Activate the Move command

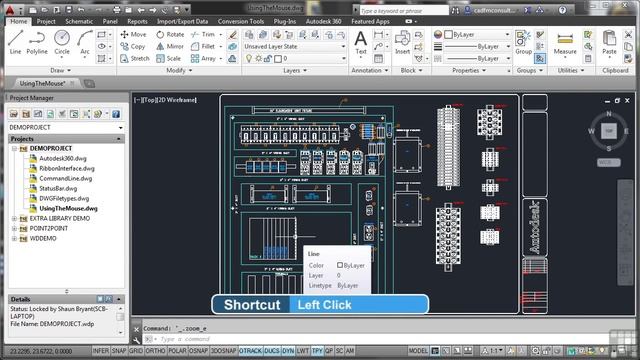133,35
